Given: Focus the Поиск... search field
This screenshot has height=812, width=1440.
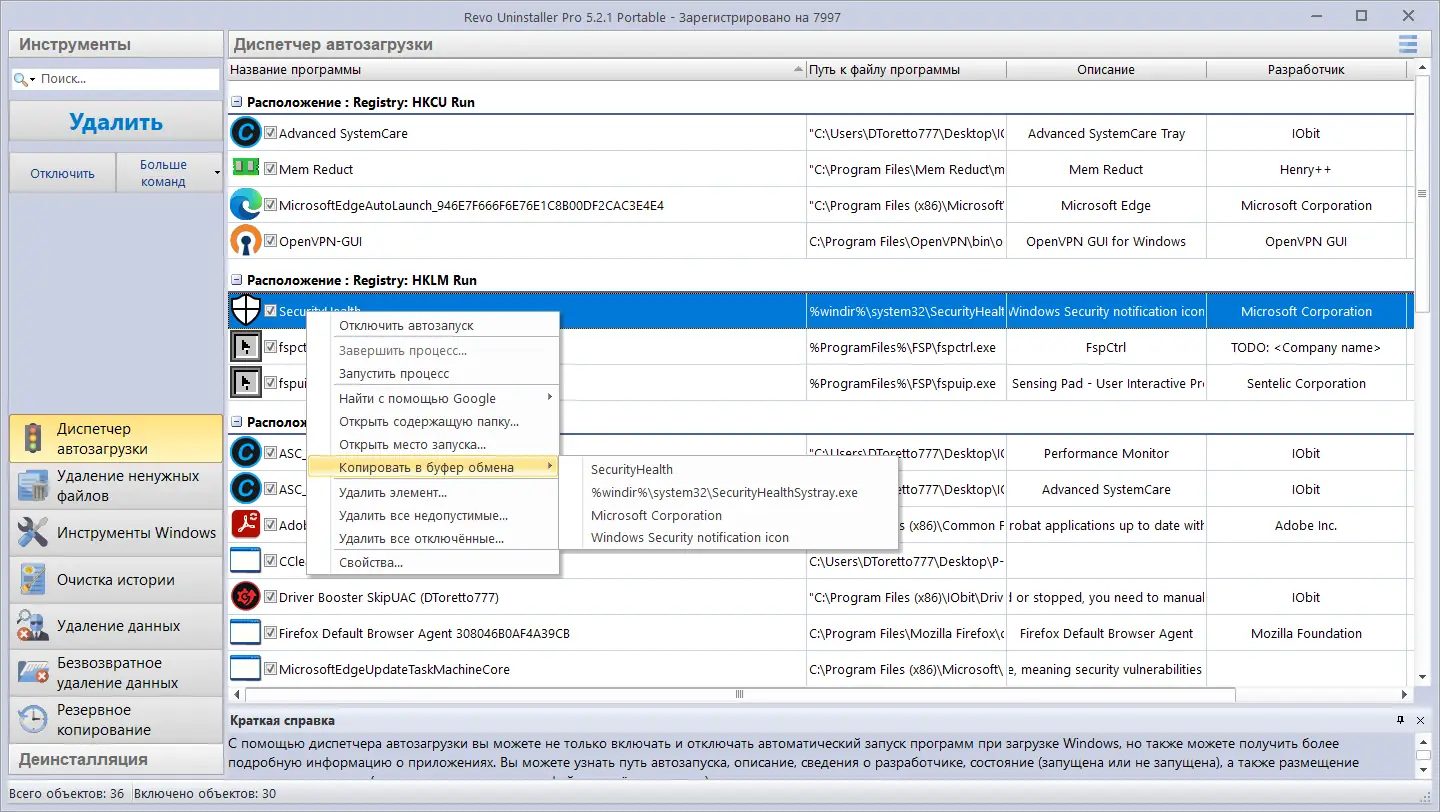Looking at the screenshot, I should pyautogui.click(x=126, y=79).
